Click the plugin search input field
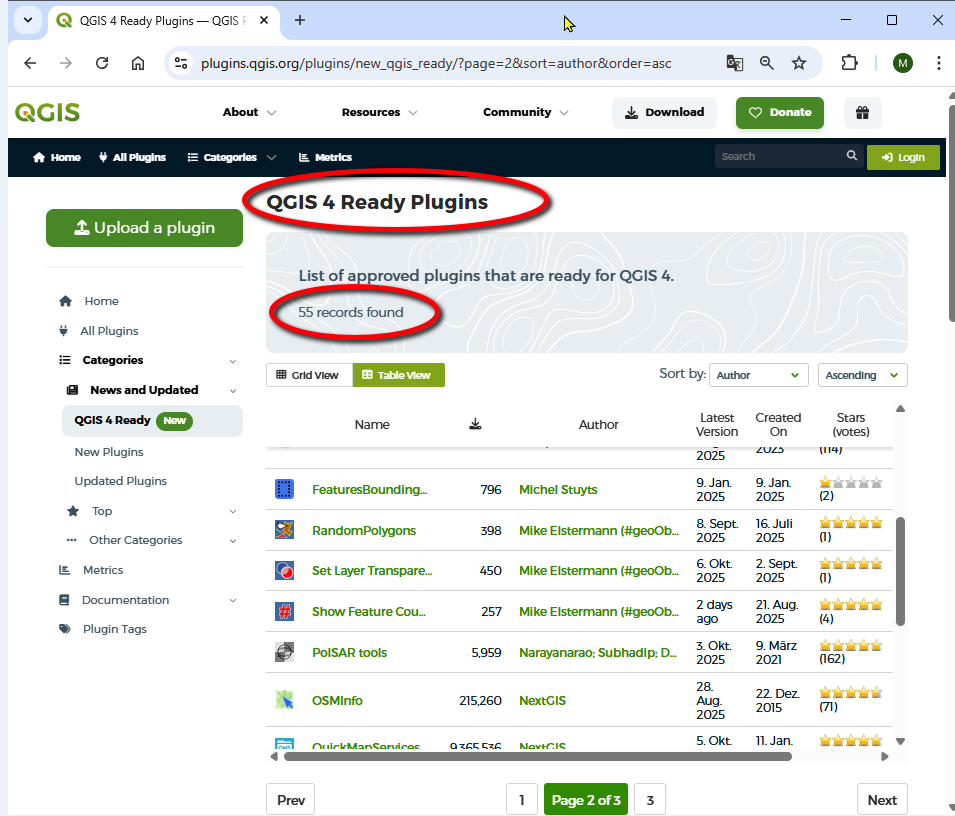The height and width of the screenshot is (816, 955). 778,156
